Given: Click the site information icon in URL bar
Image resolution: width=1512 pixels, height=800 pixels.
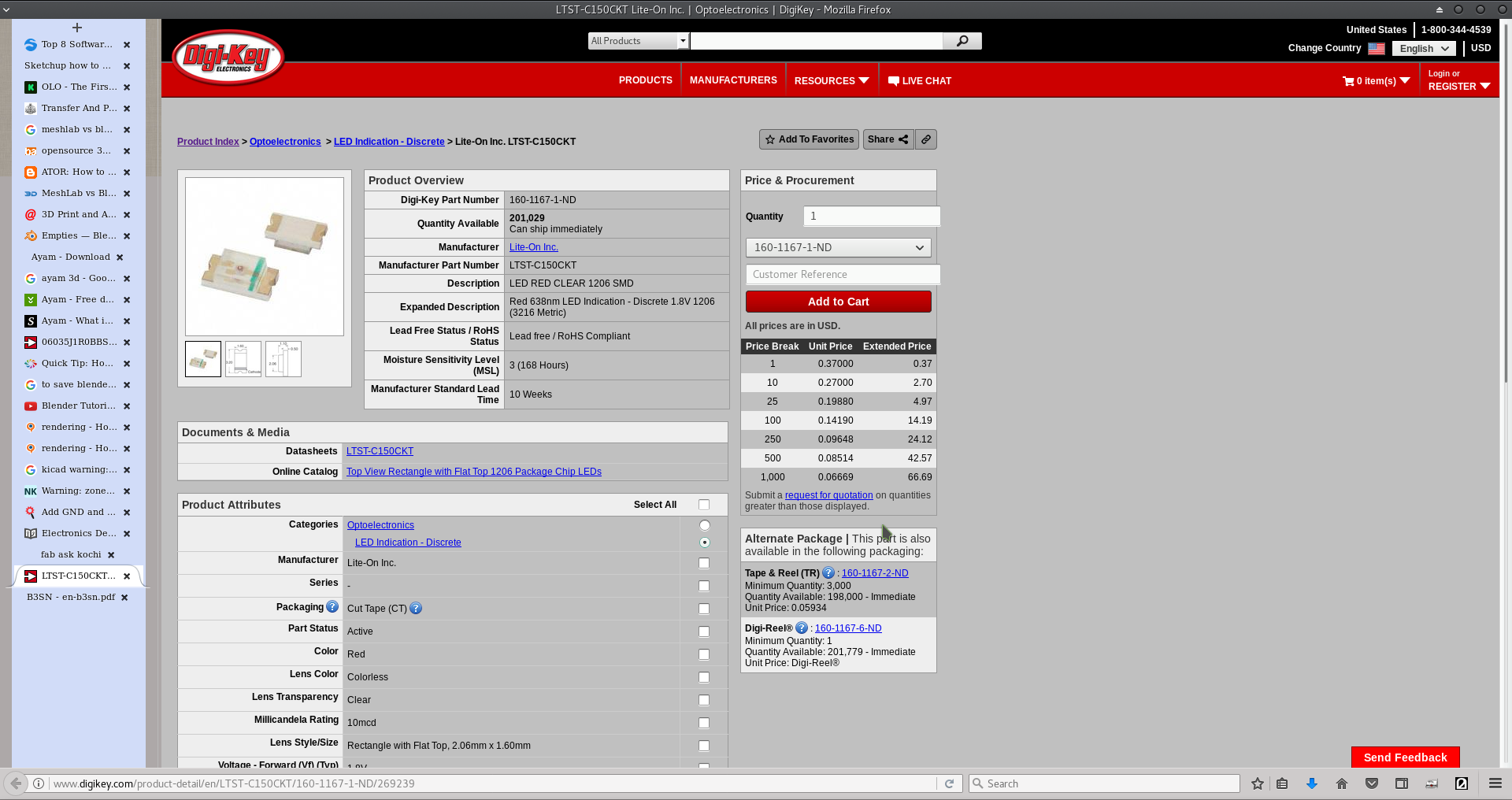Looking at the screenshot, I should pyautogui.click(x=38, y=783).
